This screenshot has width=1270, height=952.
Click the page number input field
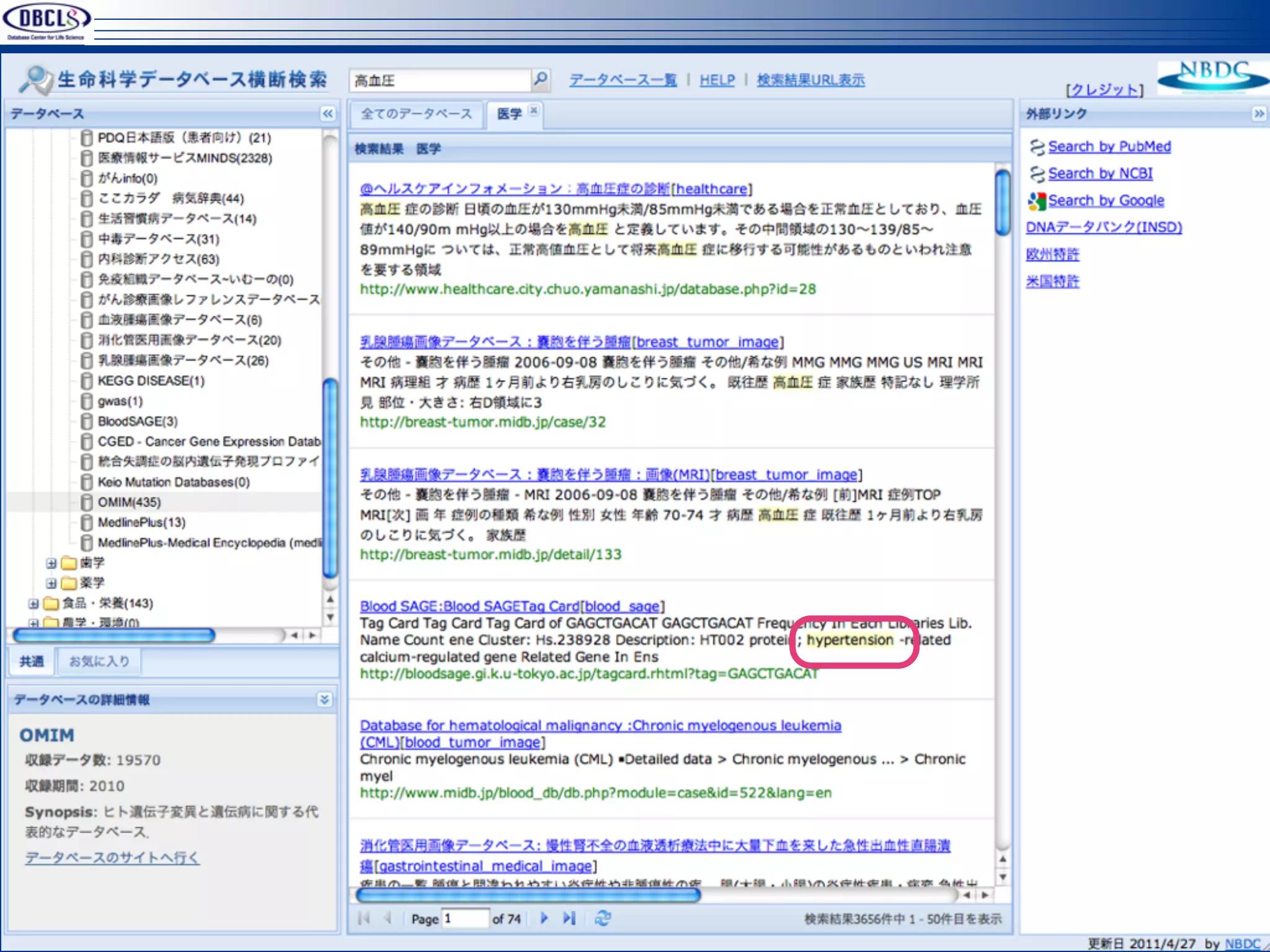pos(465,918)
